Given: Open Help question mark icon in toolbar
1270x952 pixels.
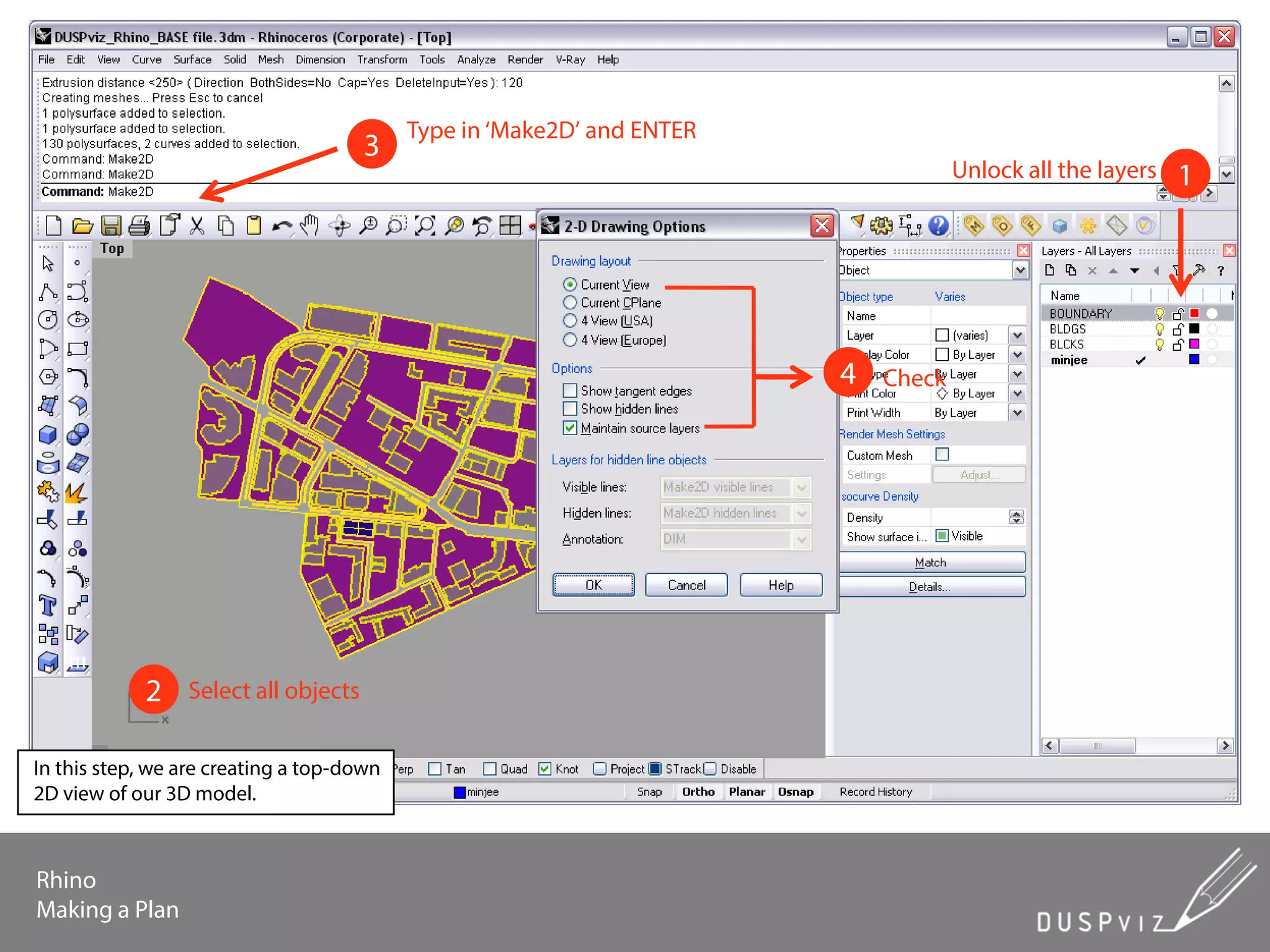Looking at the screenshot, I should (x=939, y=226).
